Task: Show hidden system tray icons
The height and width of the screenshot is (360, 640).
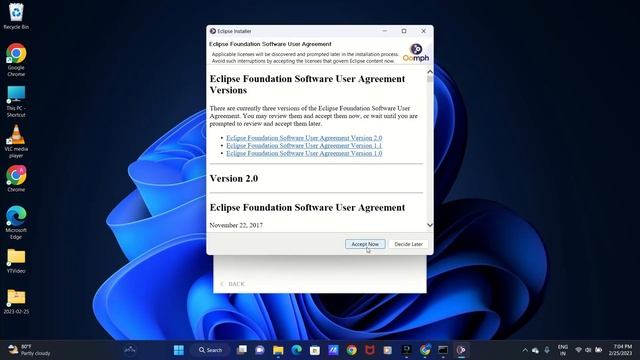Action: 525,350
